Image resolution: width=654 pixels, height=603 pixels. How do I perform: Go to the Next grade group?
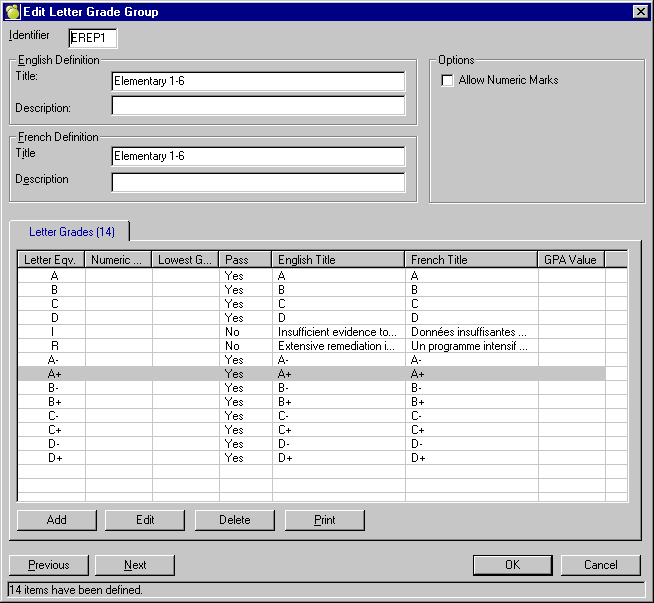point(135,565)
